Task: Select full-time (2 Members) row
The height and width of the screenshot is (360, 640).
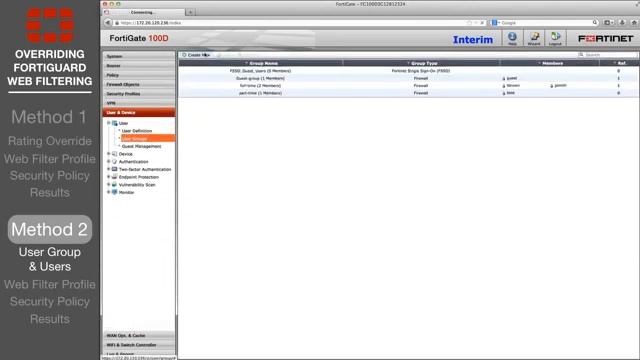Action: click(409, 86)
